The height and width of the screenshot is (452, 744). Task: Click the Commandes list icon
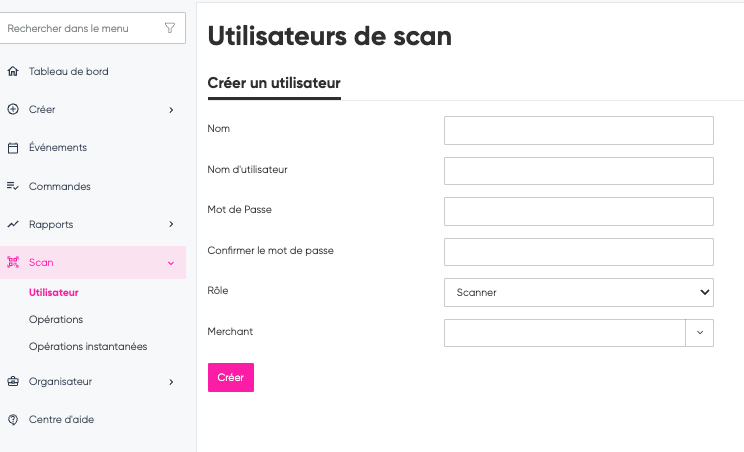pyautogui.click(x=13, y=186)
